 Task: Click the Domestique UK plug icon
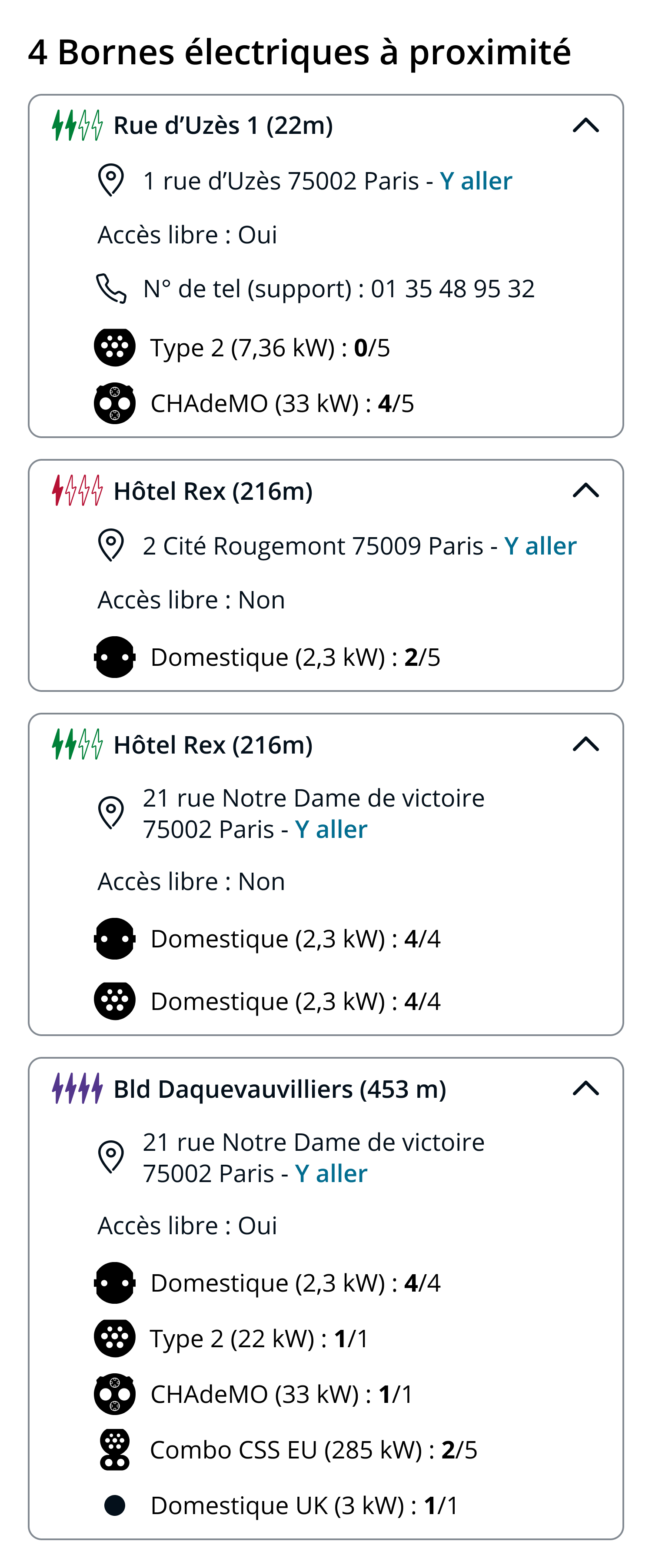pos(114,1505)
